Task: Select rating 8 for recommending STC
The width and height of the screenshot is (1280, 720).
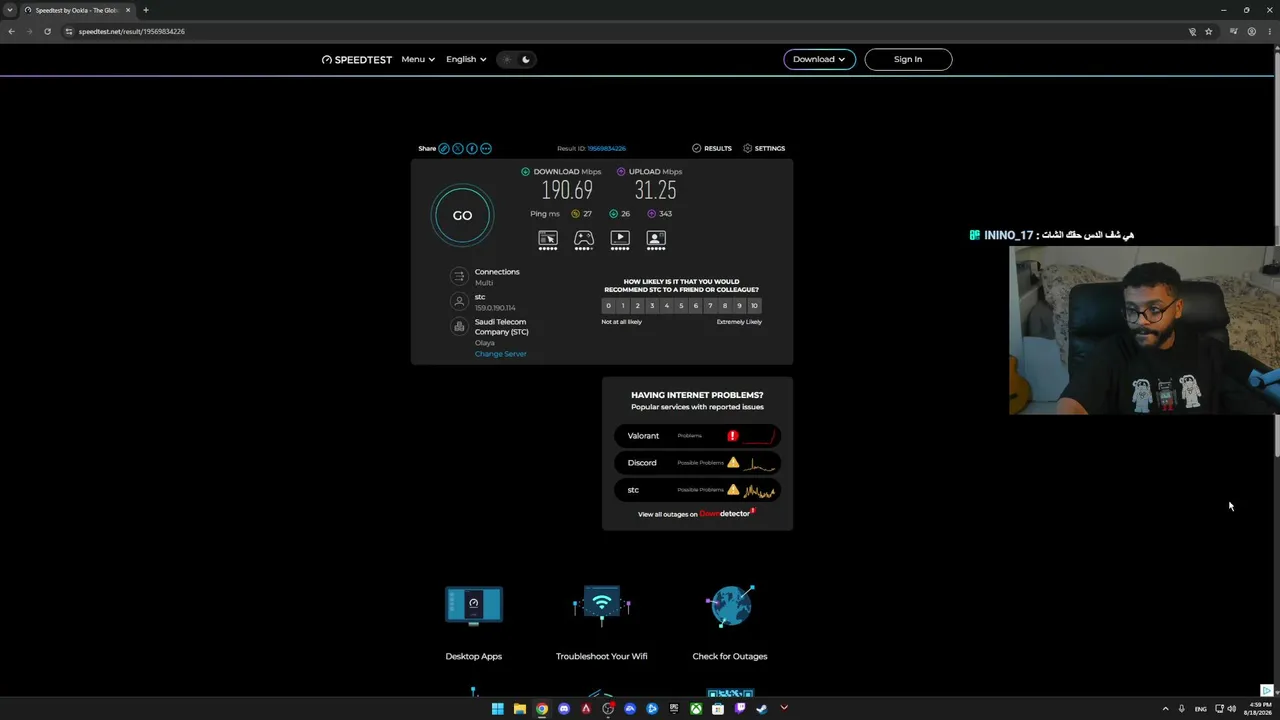Action: 725,306
